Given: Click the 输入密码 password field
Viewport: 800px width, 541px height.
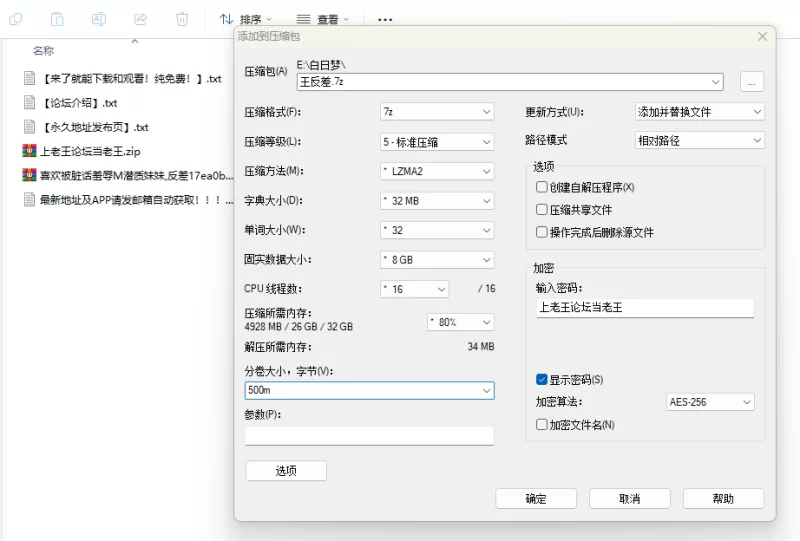Looking at the screenshot, I should click(644, 308).
